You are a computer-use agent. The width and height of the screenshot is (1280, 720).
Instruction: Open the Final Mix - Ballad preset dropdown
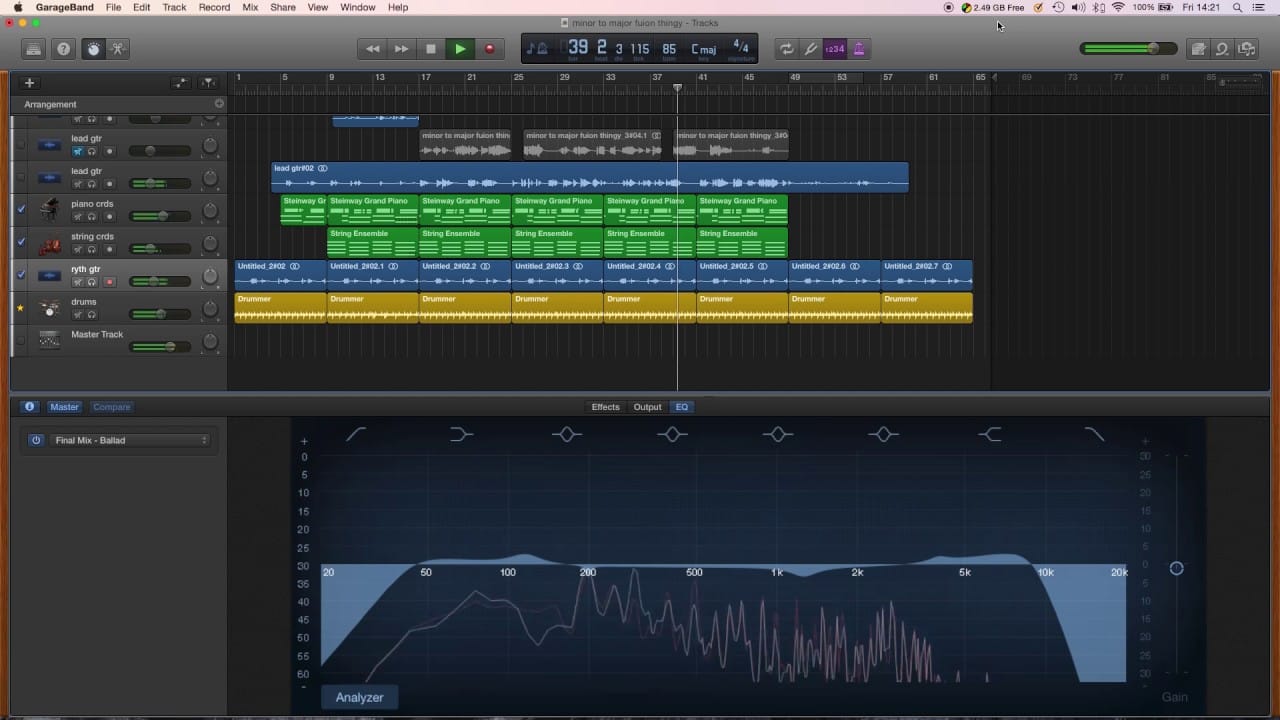point(131,440)
